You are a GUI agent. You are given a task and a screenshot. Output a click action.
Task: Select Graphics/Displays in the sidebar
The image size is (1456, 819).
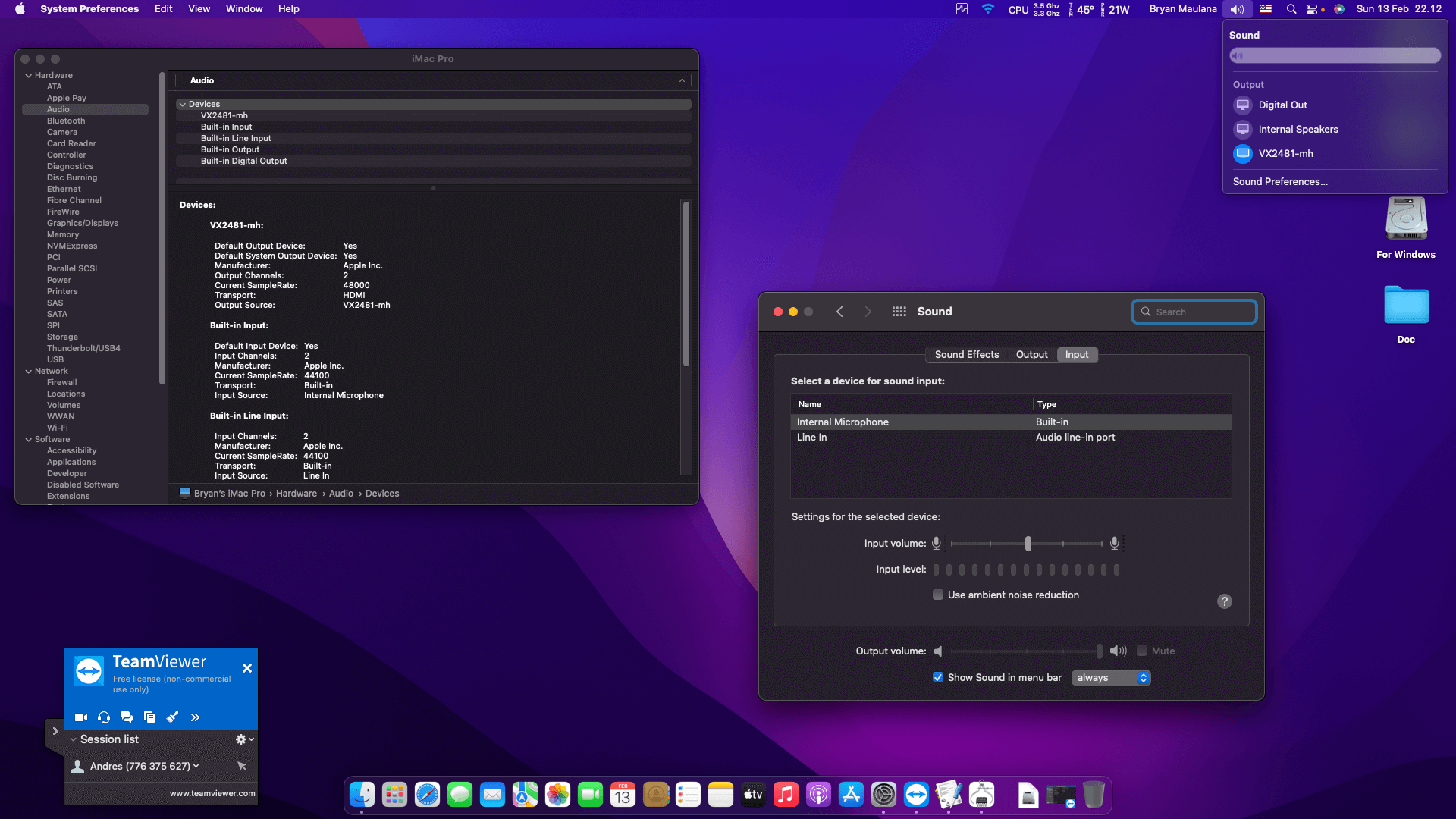click(83, 224)
